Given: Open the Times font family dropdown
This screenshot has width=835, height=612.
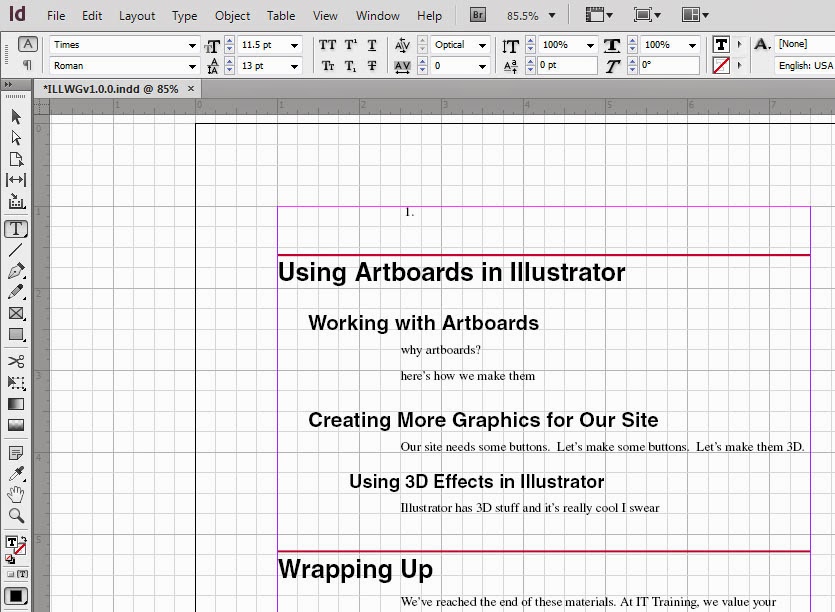Looking at the screenshot, I should click(x=192, y=45).
